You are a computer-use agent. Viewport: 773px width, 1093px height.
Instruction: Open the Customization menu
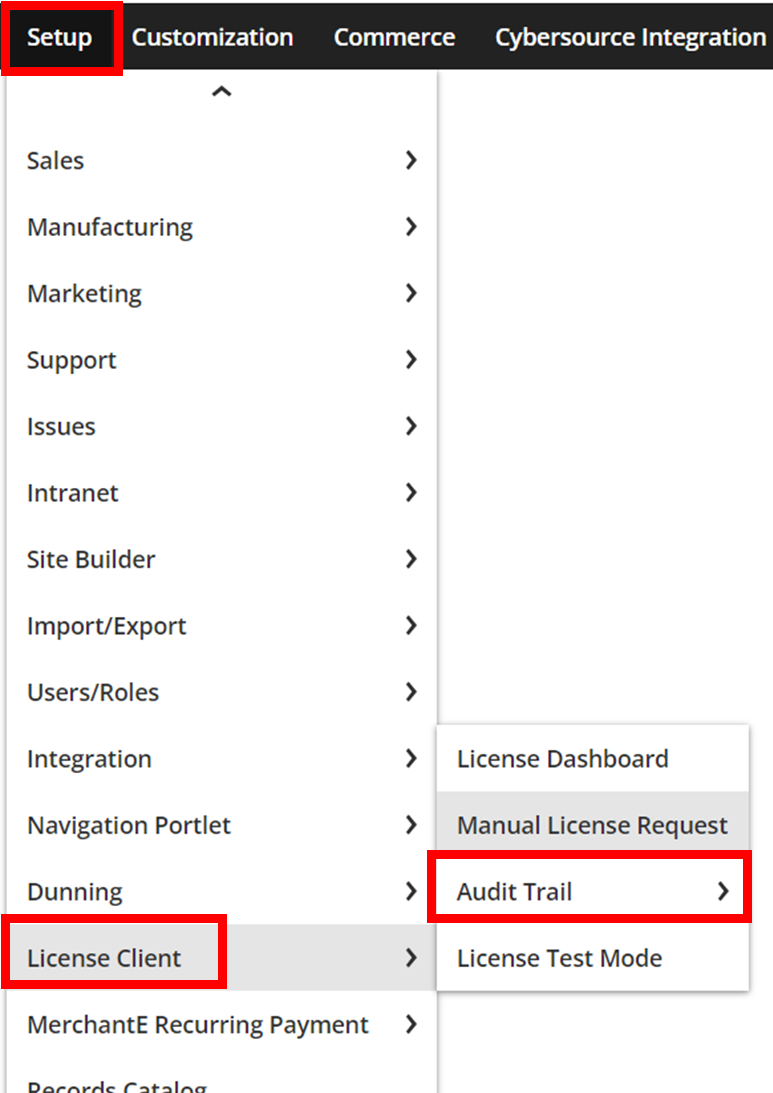(x=213, y=38)
